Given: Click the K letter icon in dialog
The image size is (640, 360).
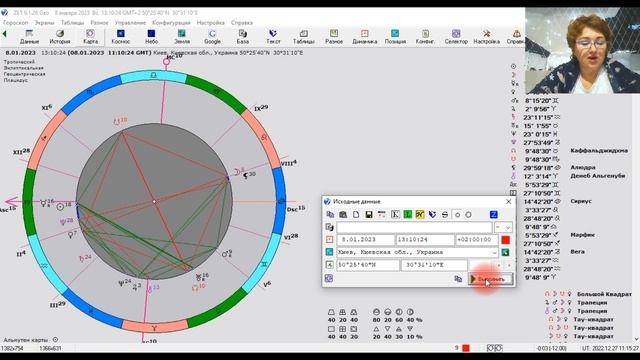Looking at the screenshot, I should point(395,215).
